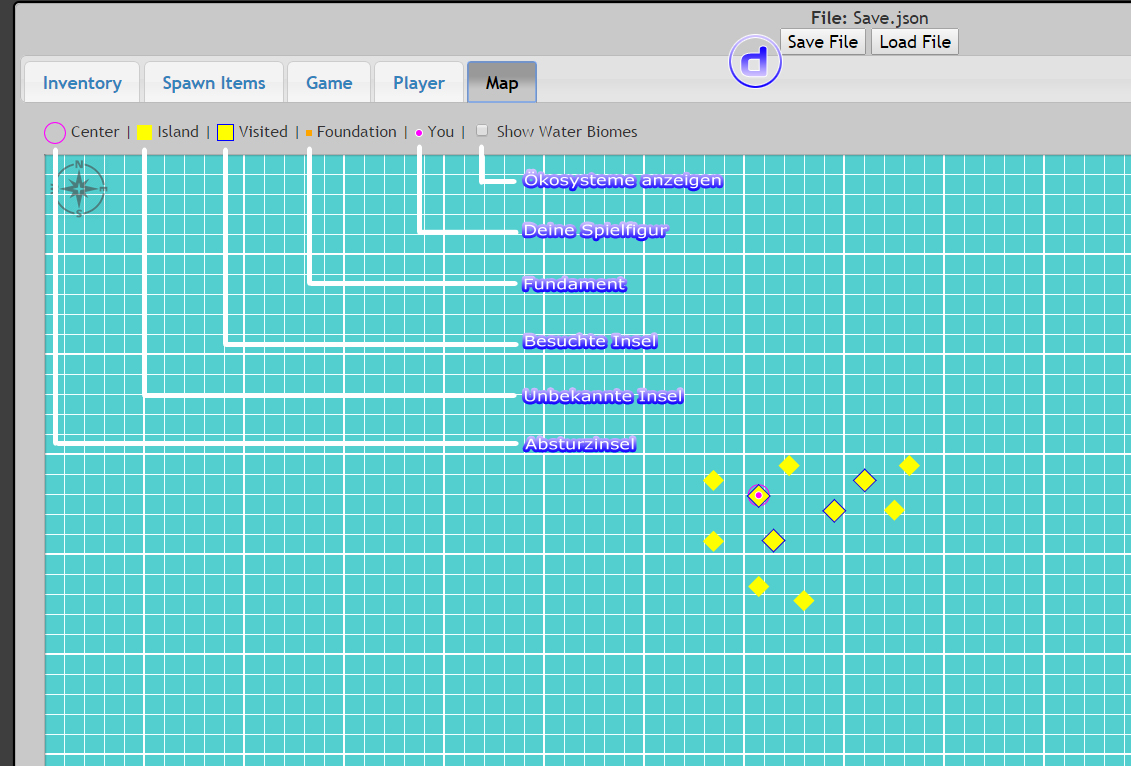This screenshot has height=766, width=1131.
Task: Click the blue-outlined Visited legend square
Action: [226, 132]
